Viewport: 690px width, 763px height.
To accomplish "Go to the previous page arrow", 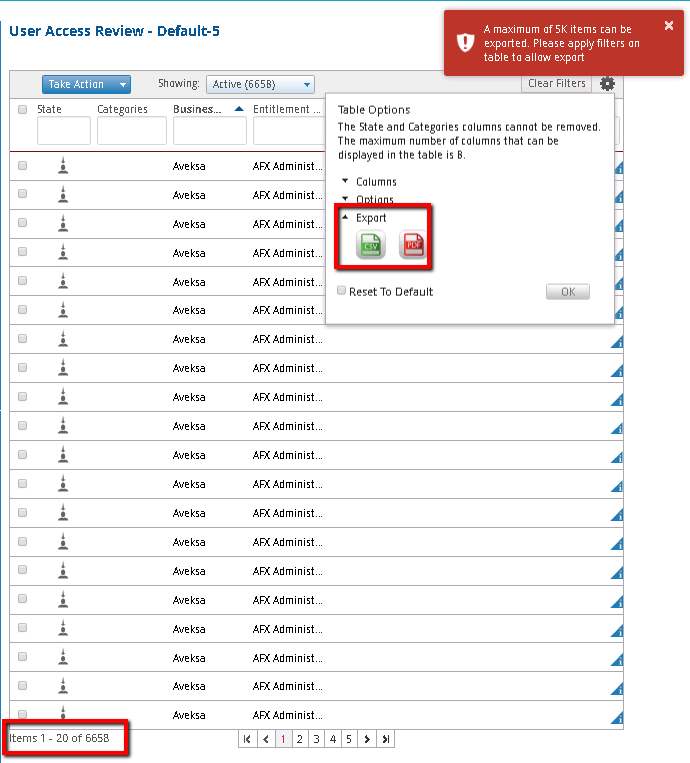I will 265,739.
